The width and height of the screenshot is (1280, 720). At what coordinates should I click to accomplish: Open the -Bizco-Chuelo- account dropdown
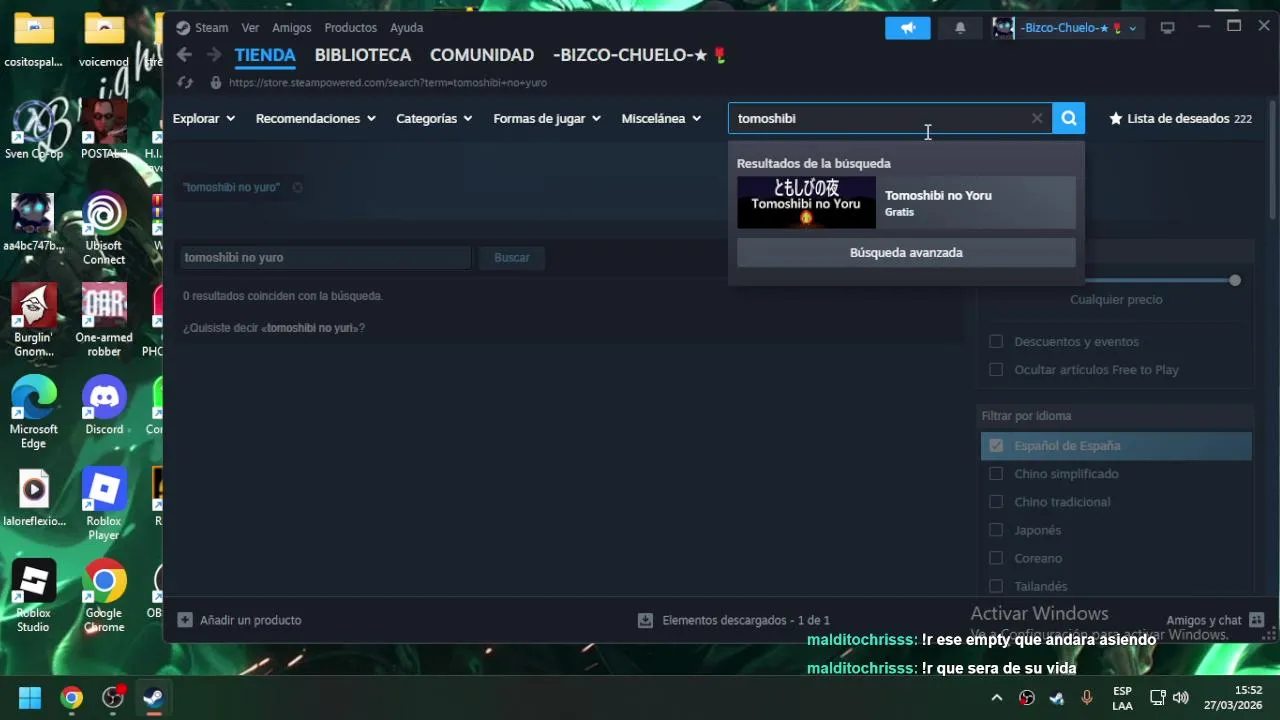(x=1078, y=28)
